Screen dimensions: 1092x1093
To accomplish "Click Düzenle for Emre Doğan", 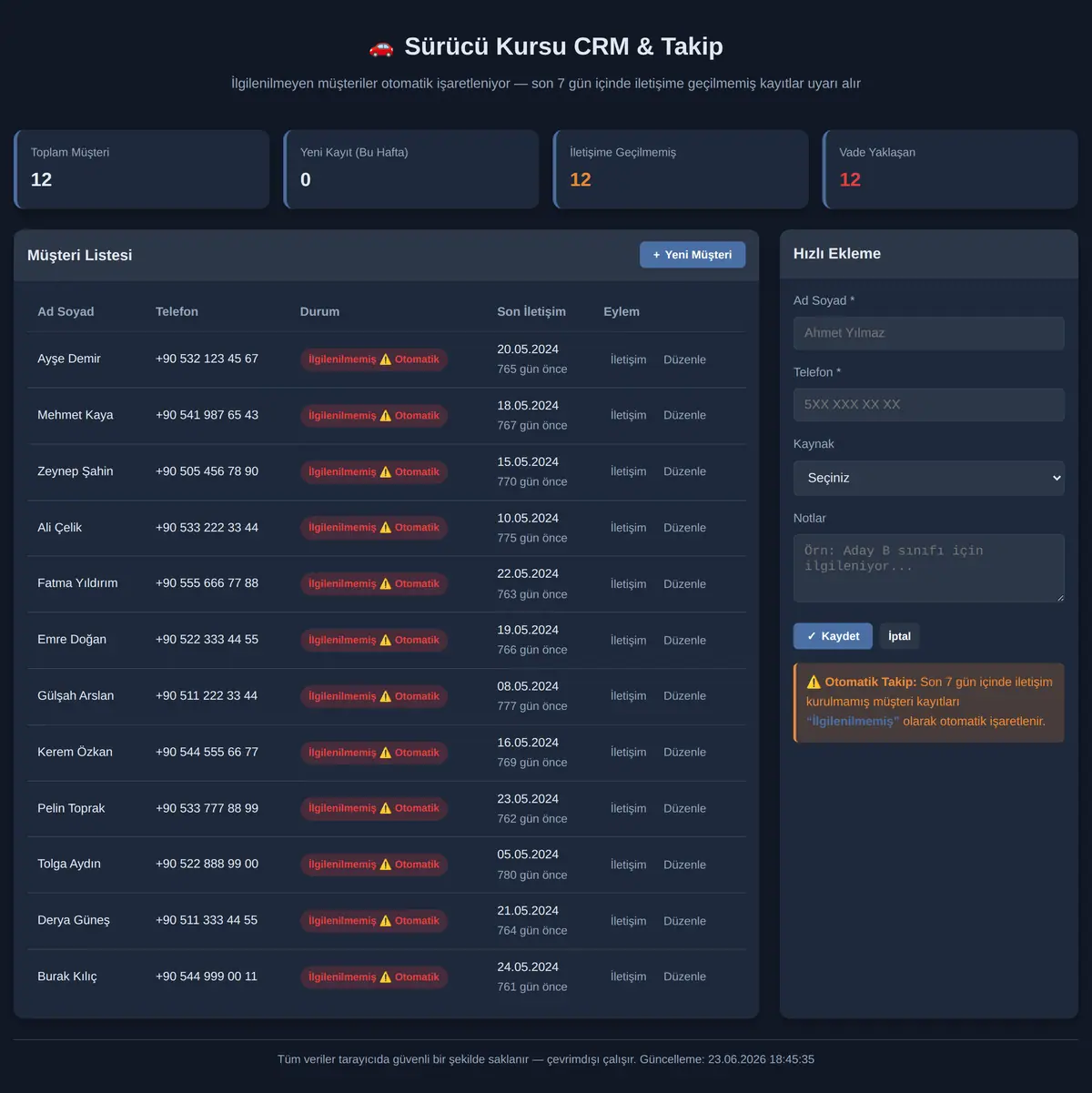I will [x=684, y=641].
